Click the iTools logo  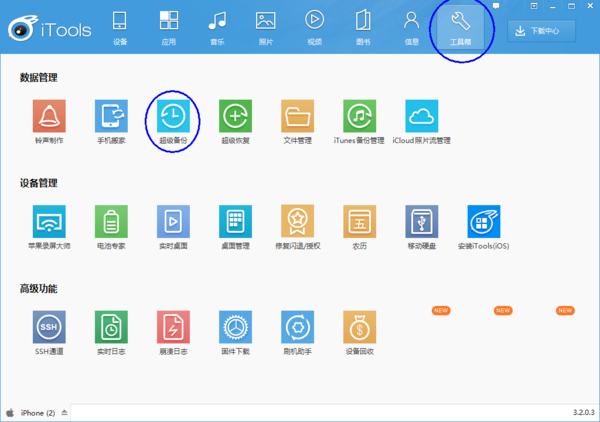coord(49,28)
